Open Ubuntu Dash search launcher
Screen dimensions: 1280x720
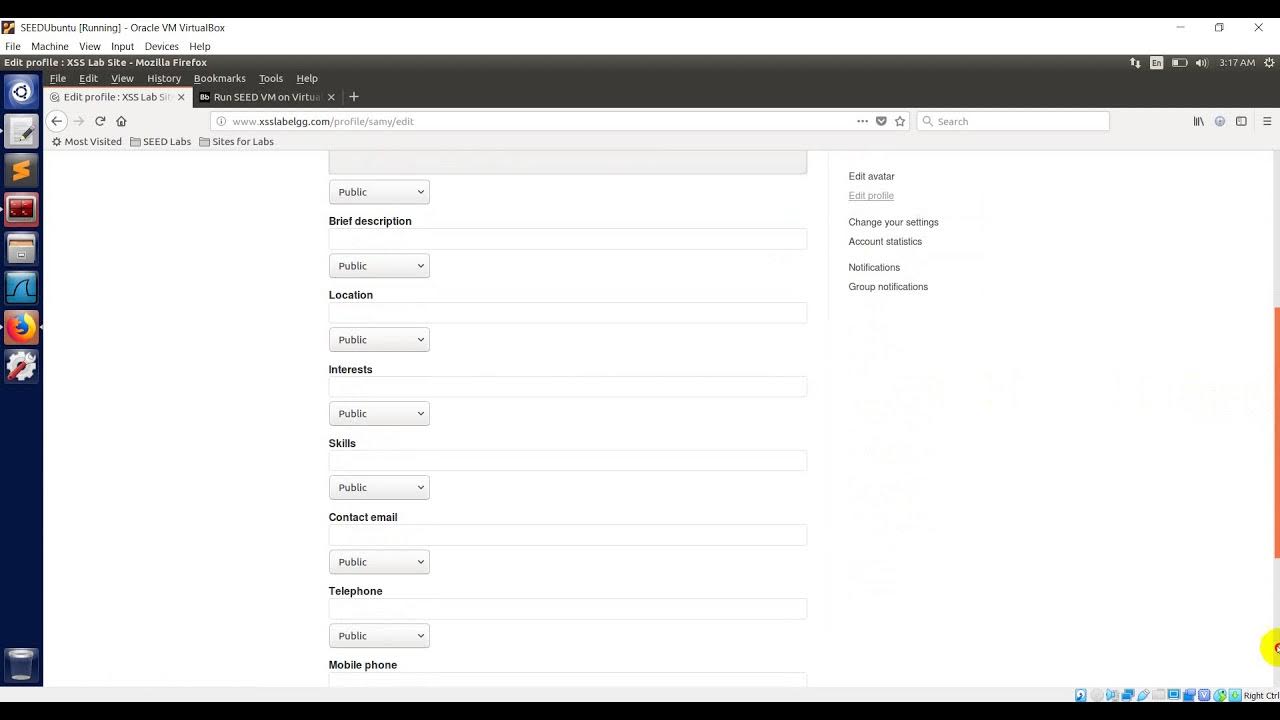point(21,92)
